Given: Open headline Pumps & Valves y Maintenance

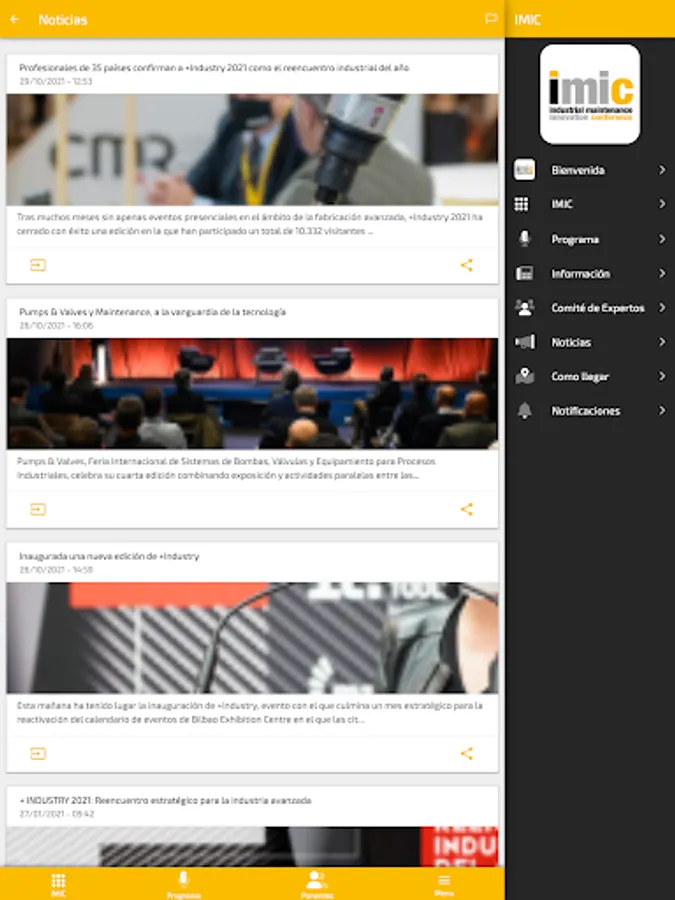Looking at the screenshot, I should (x=153, y=312).
